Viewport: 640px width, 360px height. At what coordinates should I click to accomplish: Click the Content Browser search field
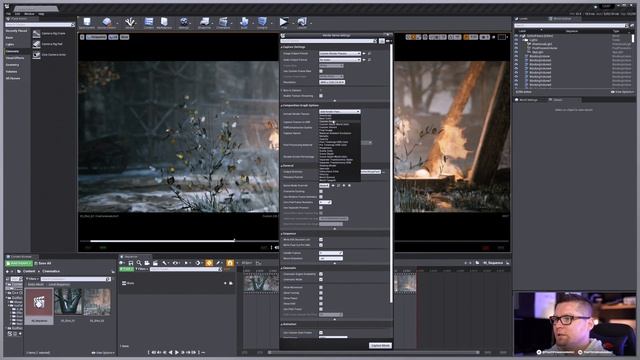tap(76, 279)
